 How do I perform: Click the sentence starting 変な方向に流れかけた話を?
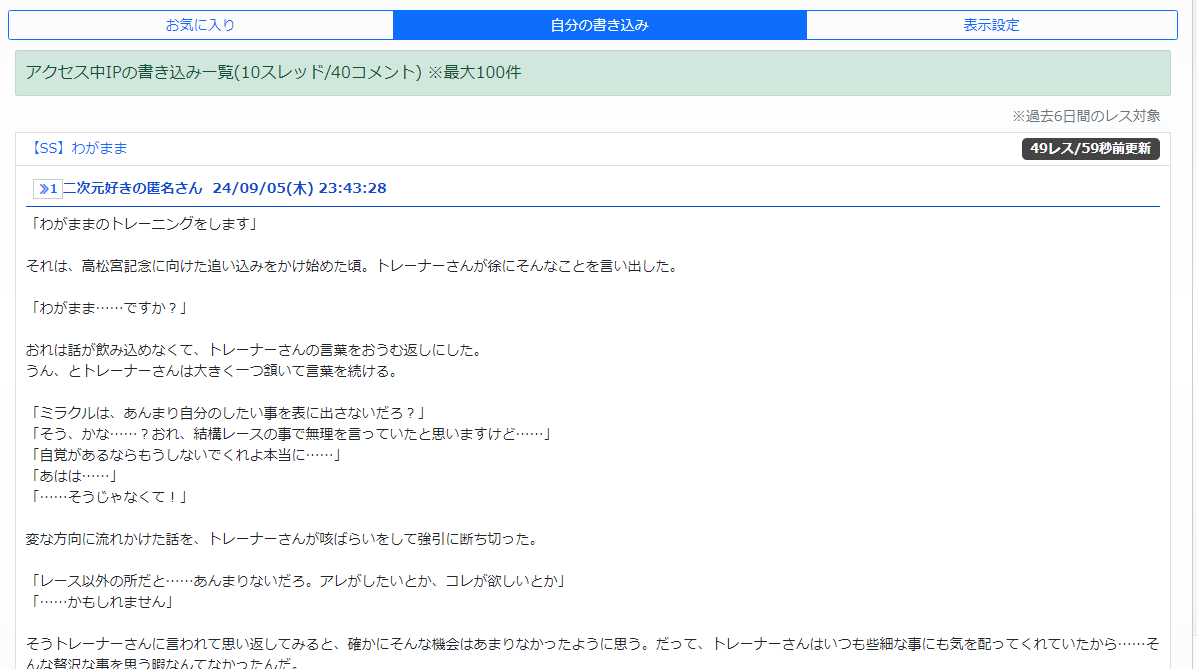point(282,538)
